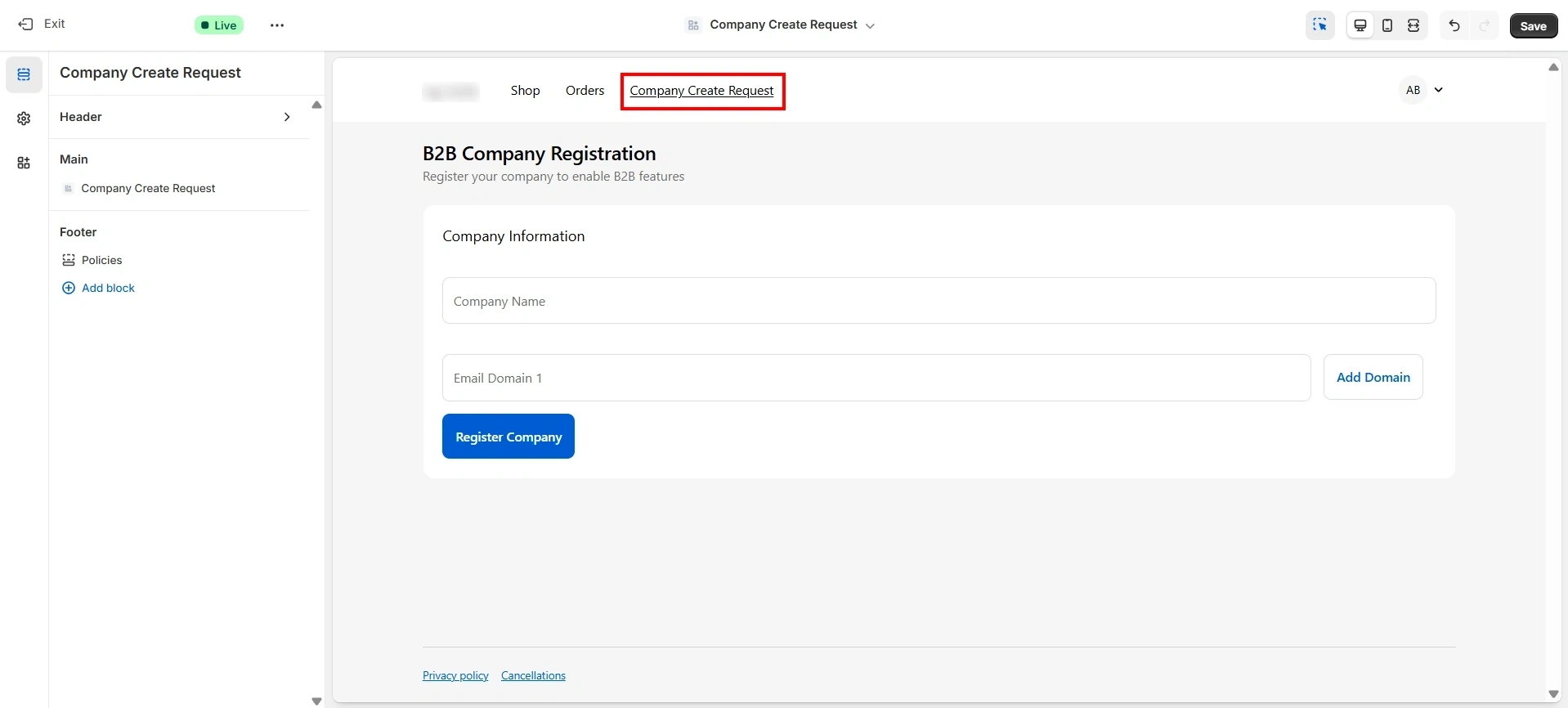Click the B2B Company Registration heading

(539, 154)
